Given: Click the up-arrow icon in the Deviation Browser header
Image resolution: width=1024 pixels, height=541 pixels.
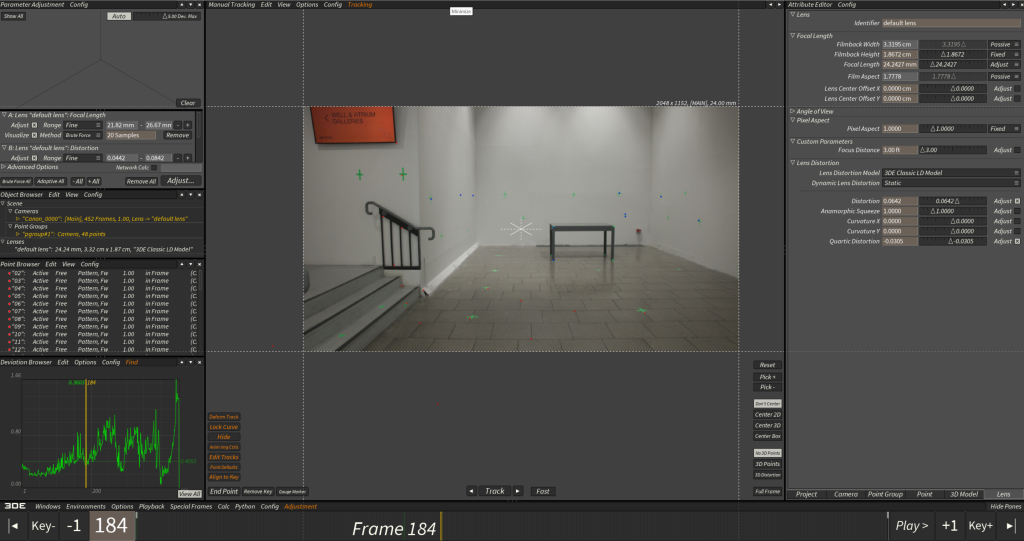Looking at the screenshot, I should click(182, 362).
